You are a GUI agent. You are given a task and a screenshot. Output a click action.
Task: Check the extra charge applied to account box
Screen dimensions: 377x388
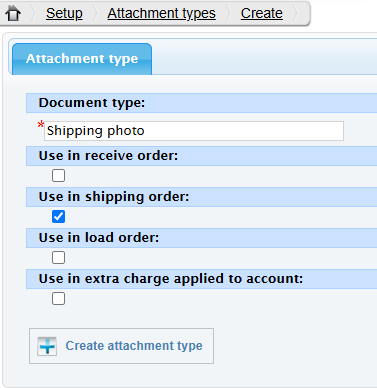58,298
